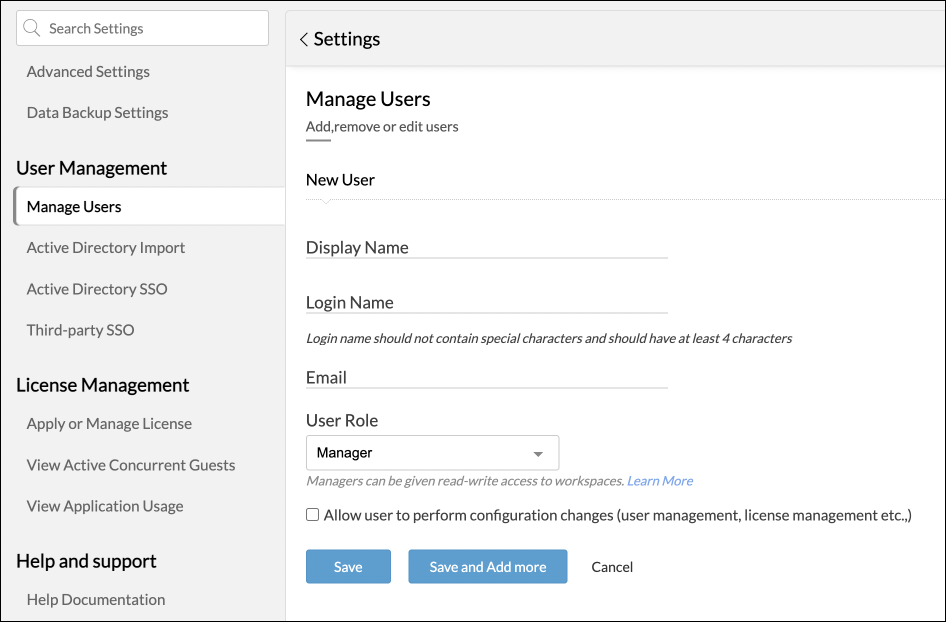
Task: Click into the Email field
Action: tap(486, 377)
